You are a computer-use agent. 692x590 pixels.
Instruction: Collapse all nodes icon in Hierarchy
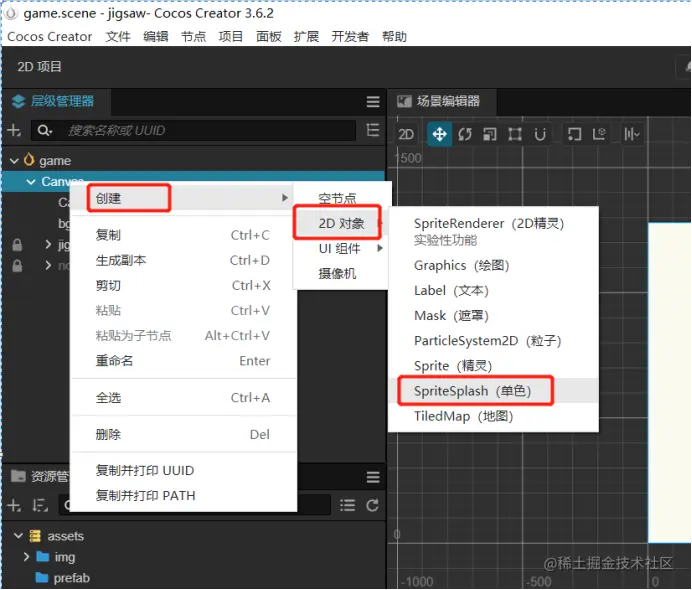[x=373, y=131]
